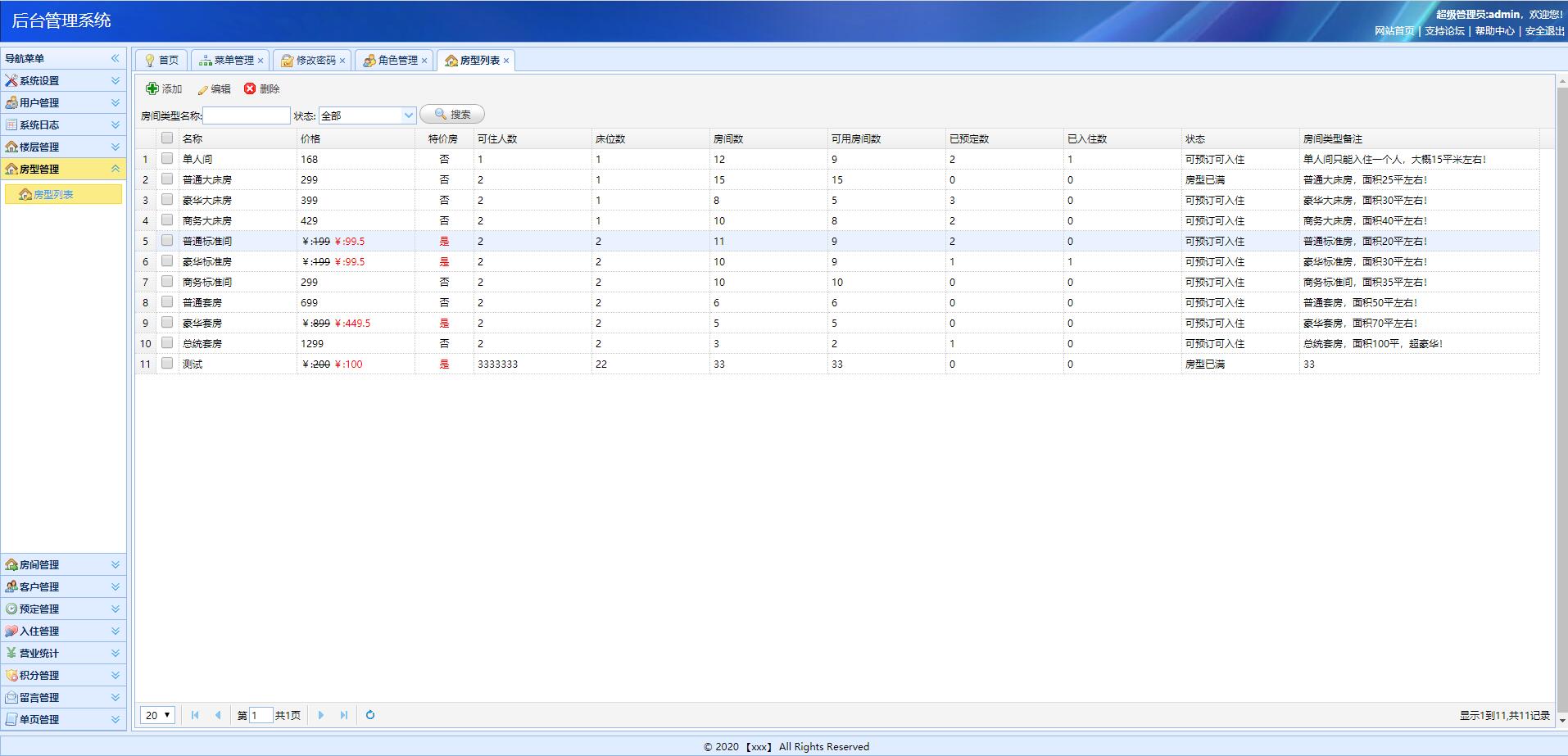The height and width of the screenshot is (756, 1568).
Task: Check the box for 单人间 row
Action: point(167,158)
